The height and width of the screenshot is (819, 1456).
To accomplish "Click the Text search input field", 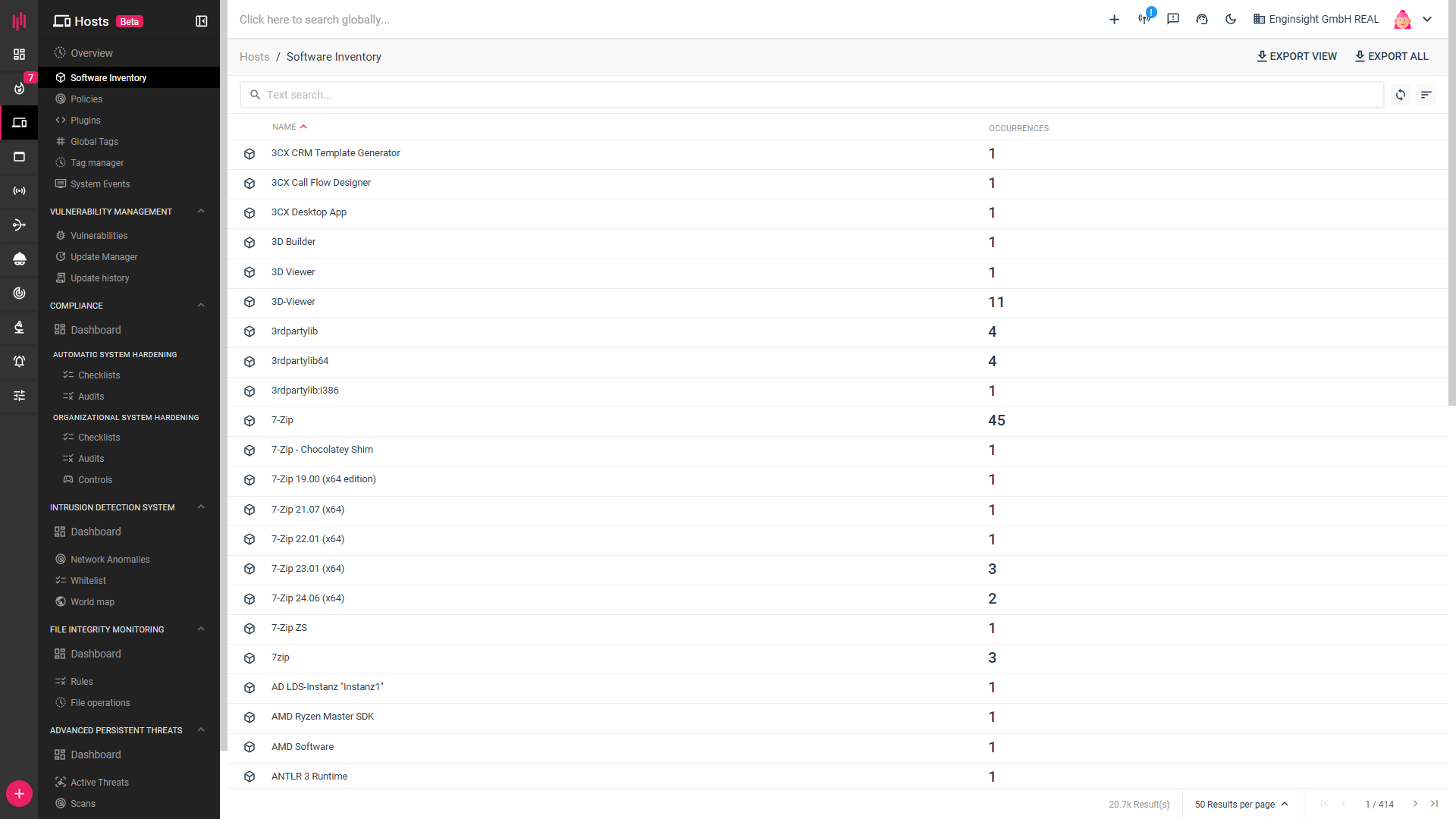I will [x=811, y=95].
